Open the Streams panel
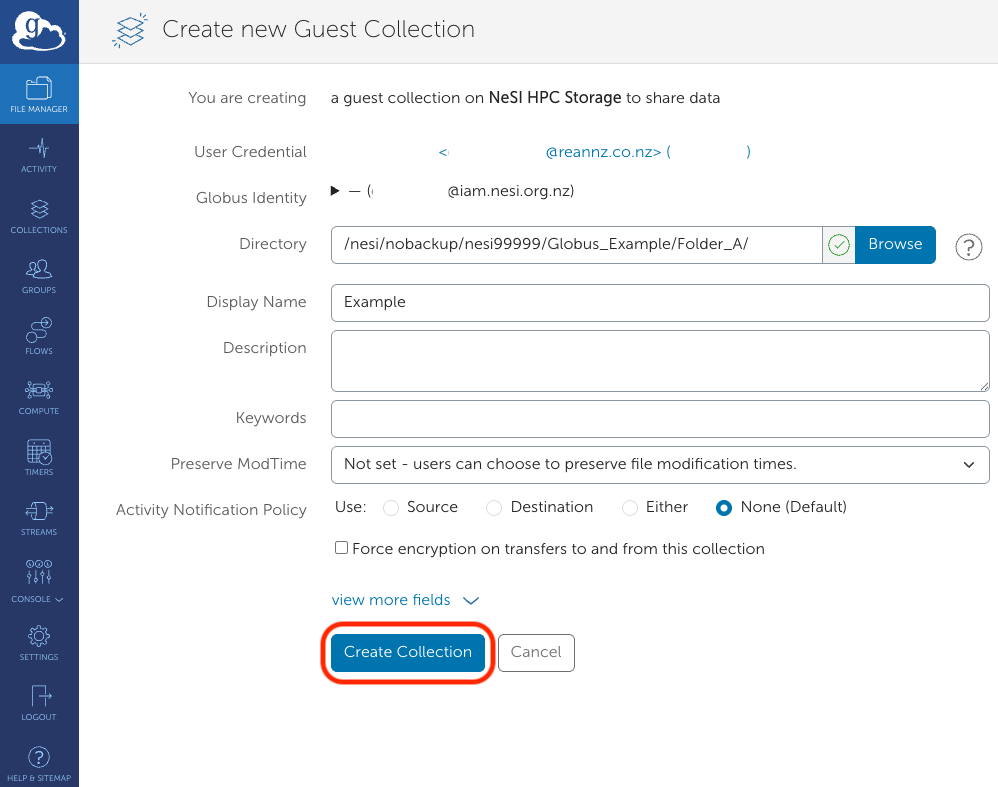This screenshot has height=787, width=998. coord(39,517)
